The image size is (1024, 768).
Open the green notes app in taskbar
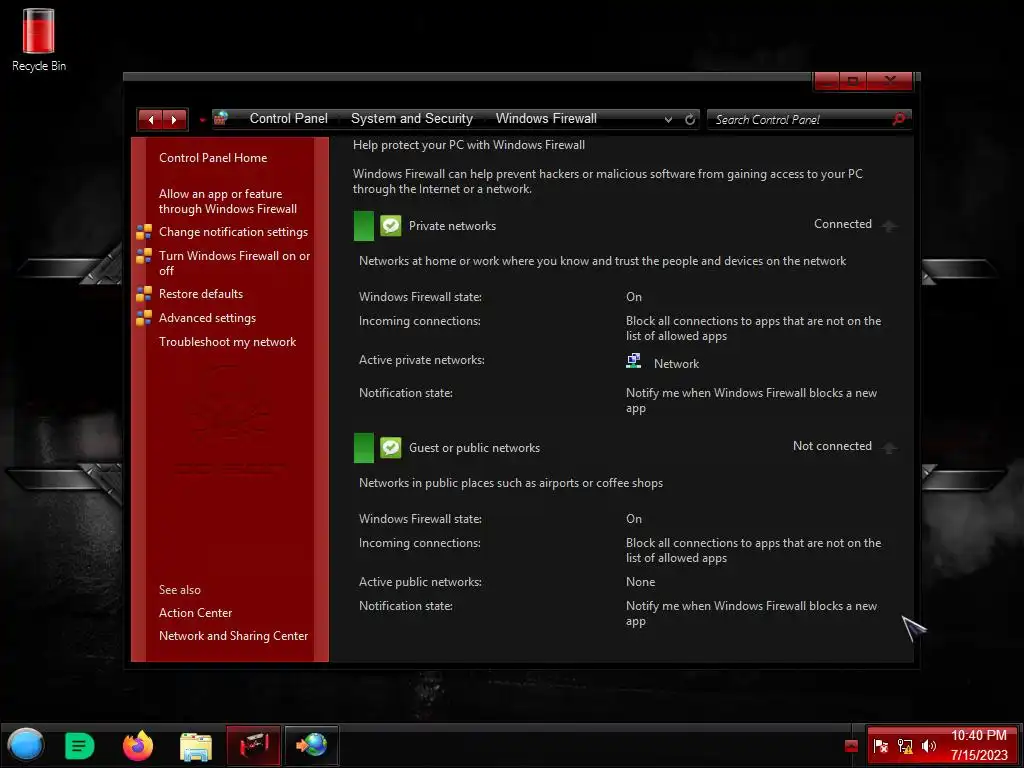coord(80,746)
